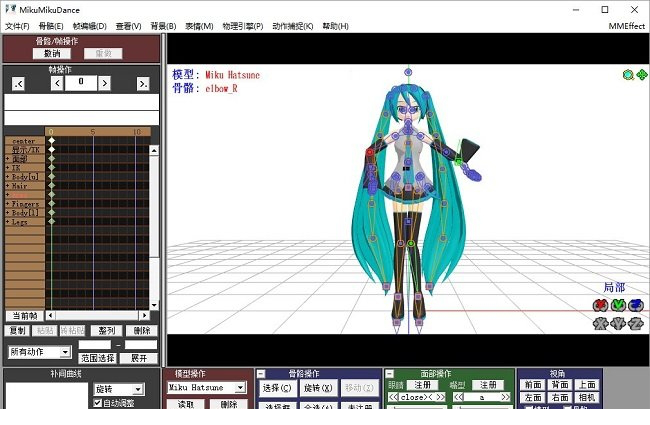Click the 展开 button

click(x=139, y=358)
